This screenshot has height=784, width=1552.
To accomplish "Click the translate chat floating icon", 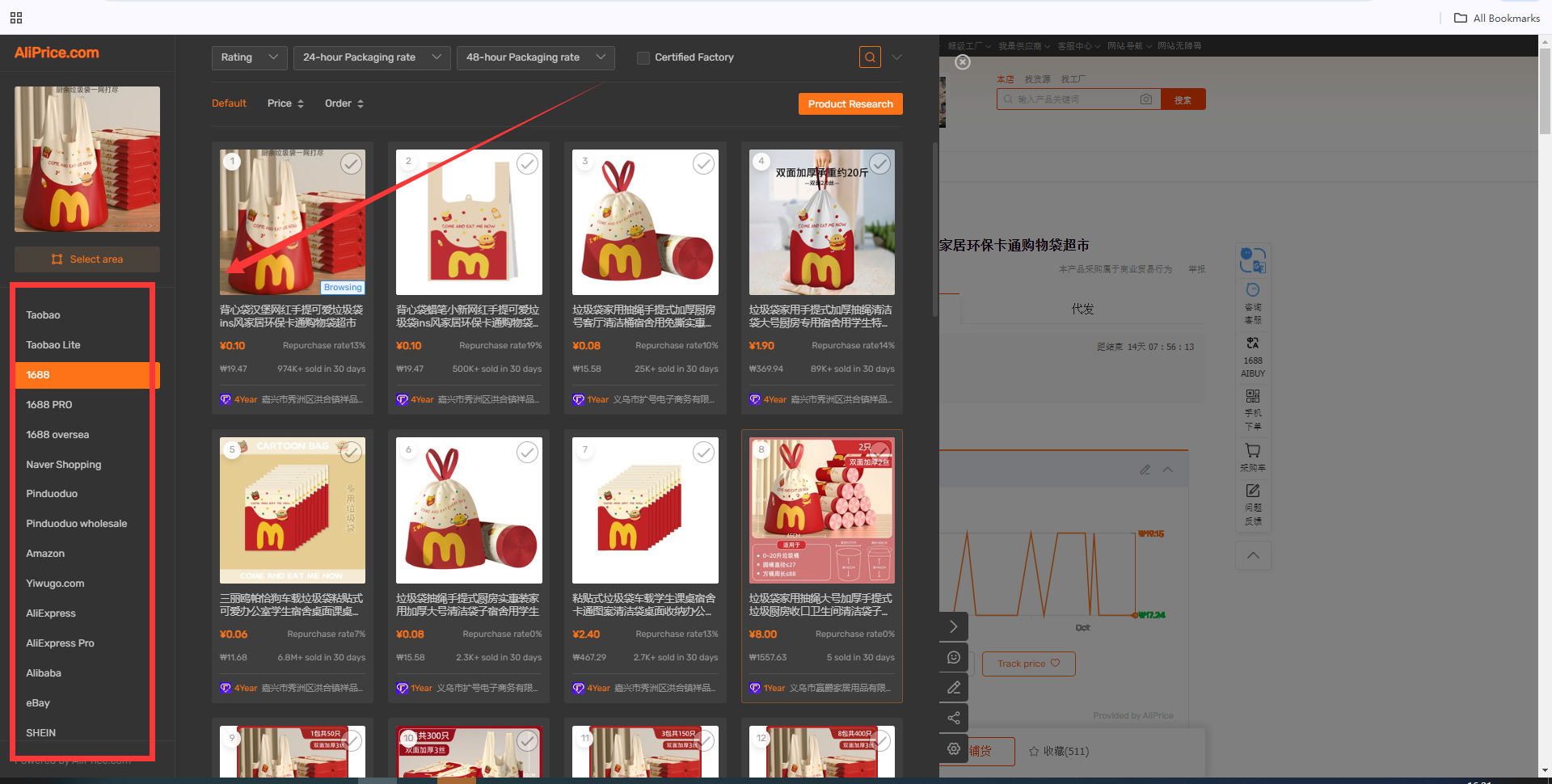I will coord(1253,260).
